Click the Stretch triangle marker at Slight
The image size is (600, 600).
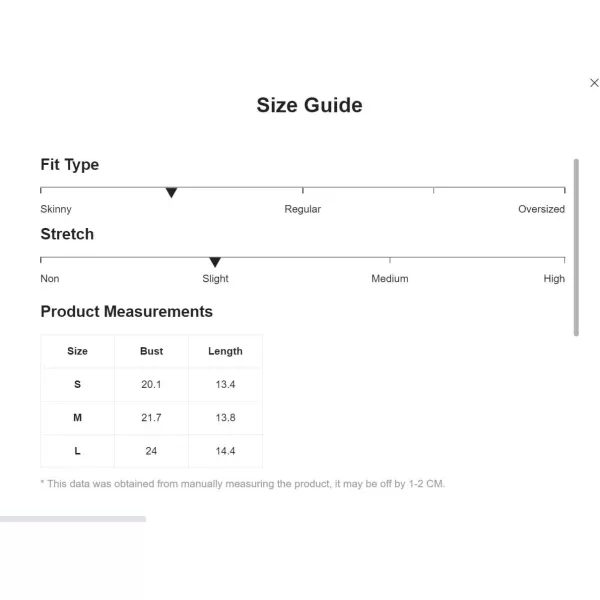[x=215, y=262]
